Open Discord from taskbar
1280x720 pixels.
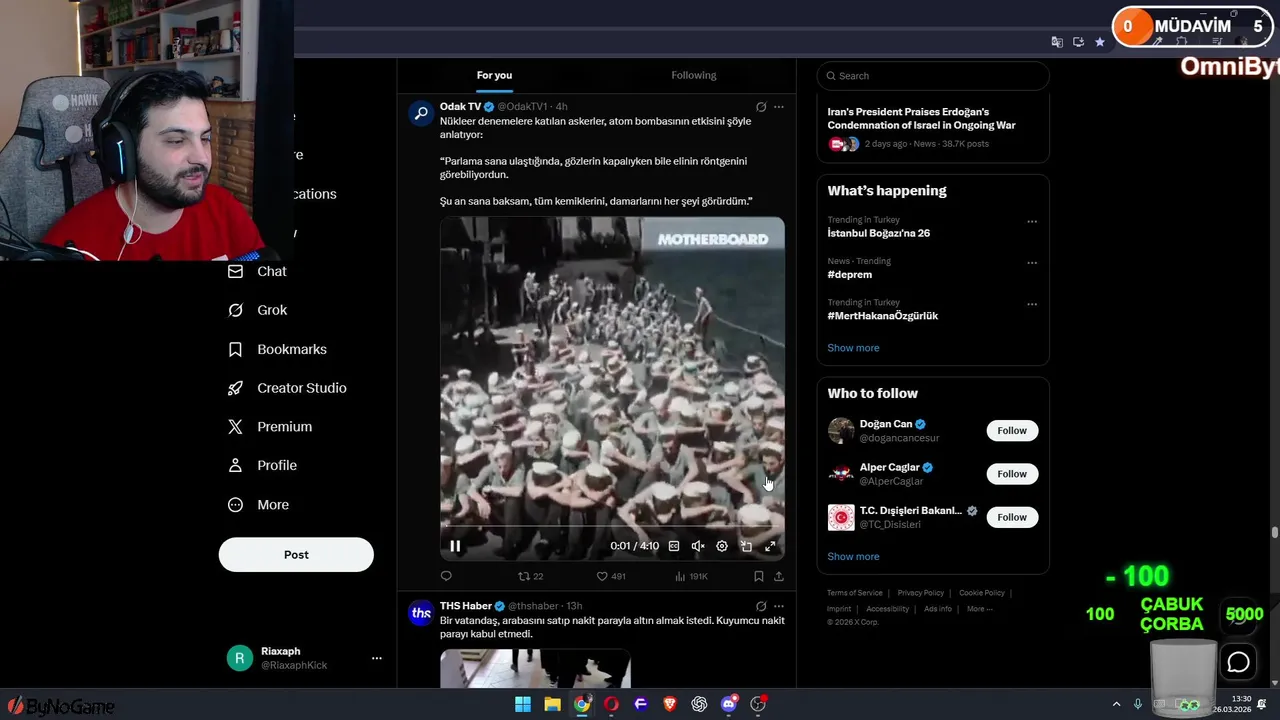click(x=729, y=705)
